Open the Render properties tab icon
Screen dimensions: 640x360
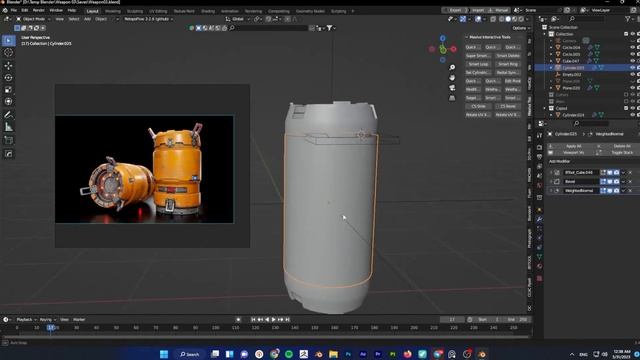click(x=539, y=147)
